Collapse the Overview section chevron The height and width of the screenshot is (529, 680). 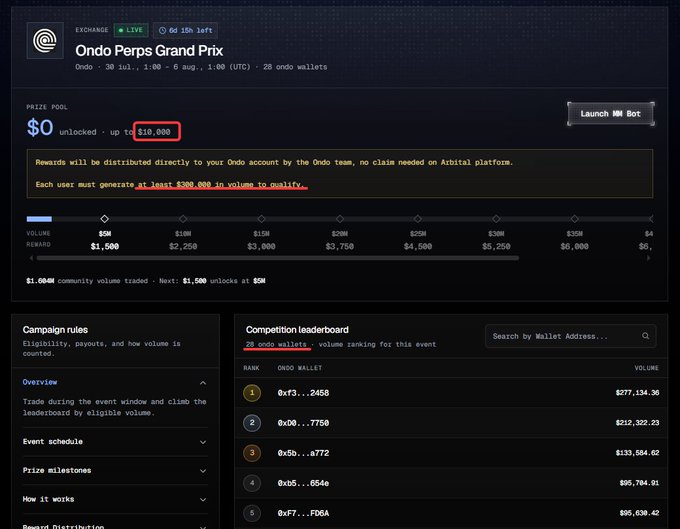203,383
